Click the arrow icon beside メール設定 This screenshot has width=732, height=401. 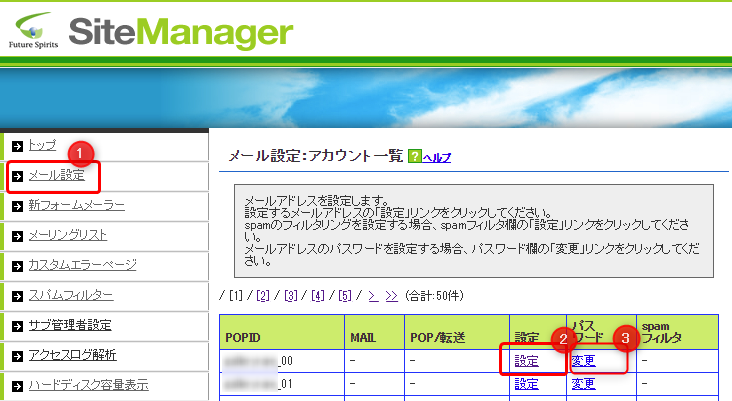17,176
